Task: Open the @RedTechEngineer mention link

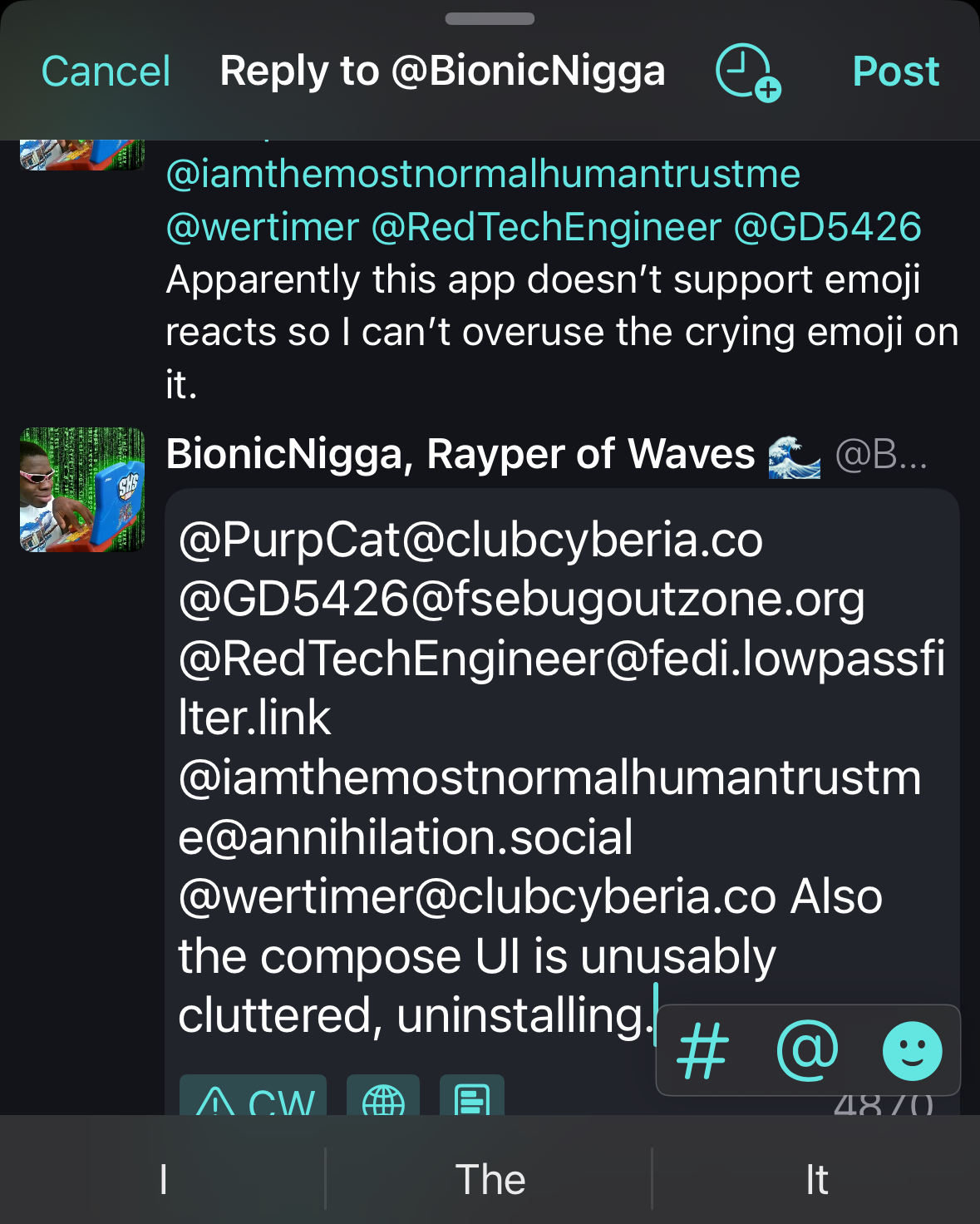Action: point(546,227)
